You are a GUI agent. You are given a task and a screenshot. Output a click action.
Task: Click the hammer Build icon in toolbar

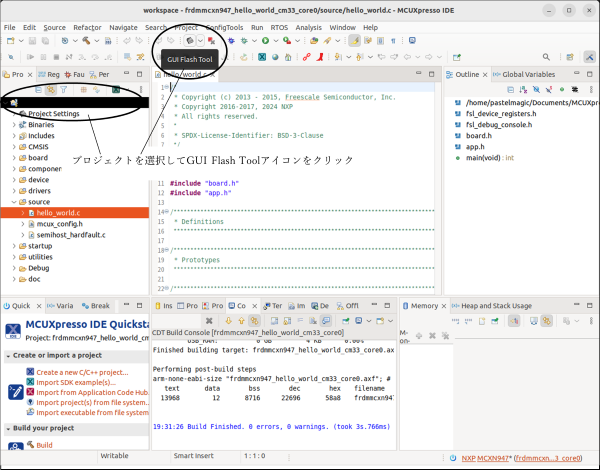(88, 41)
